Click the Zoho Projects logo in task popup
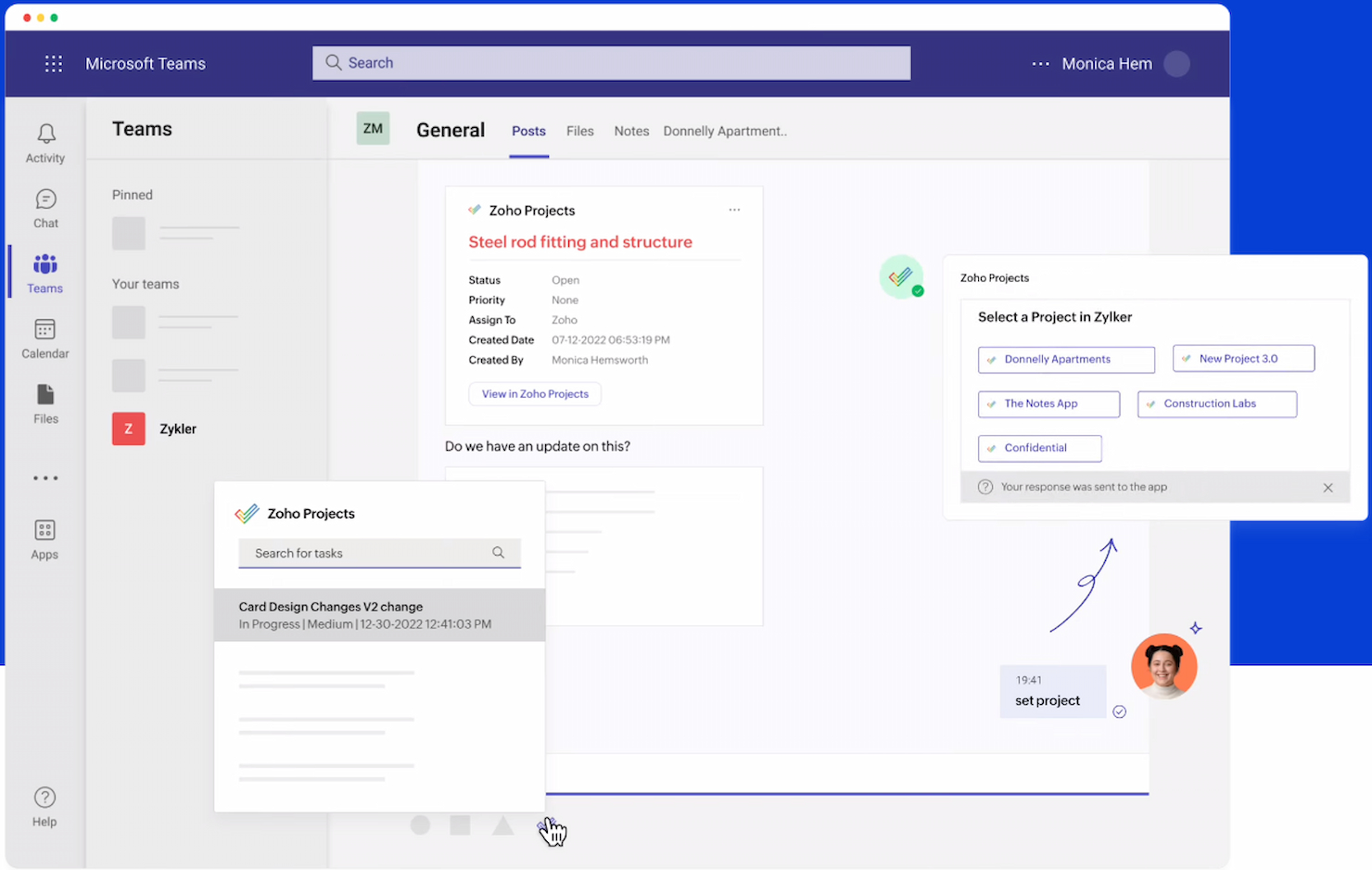Screen dimensions: 1372x870 (x=247, y=513)
